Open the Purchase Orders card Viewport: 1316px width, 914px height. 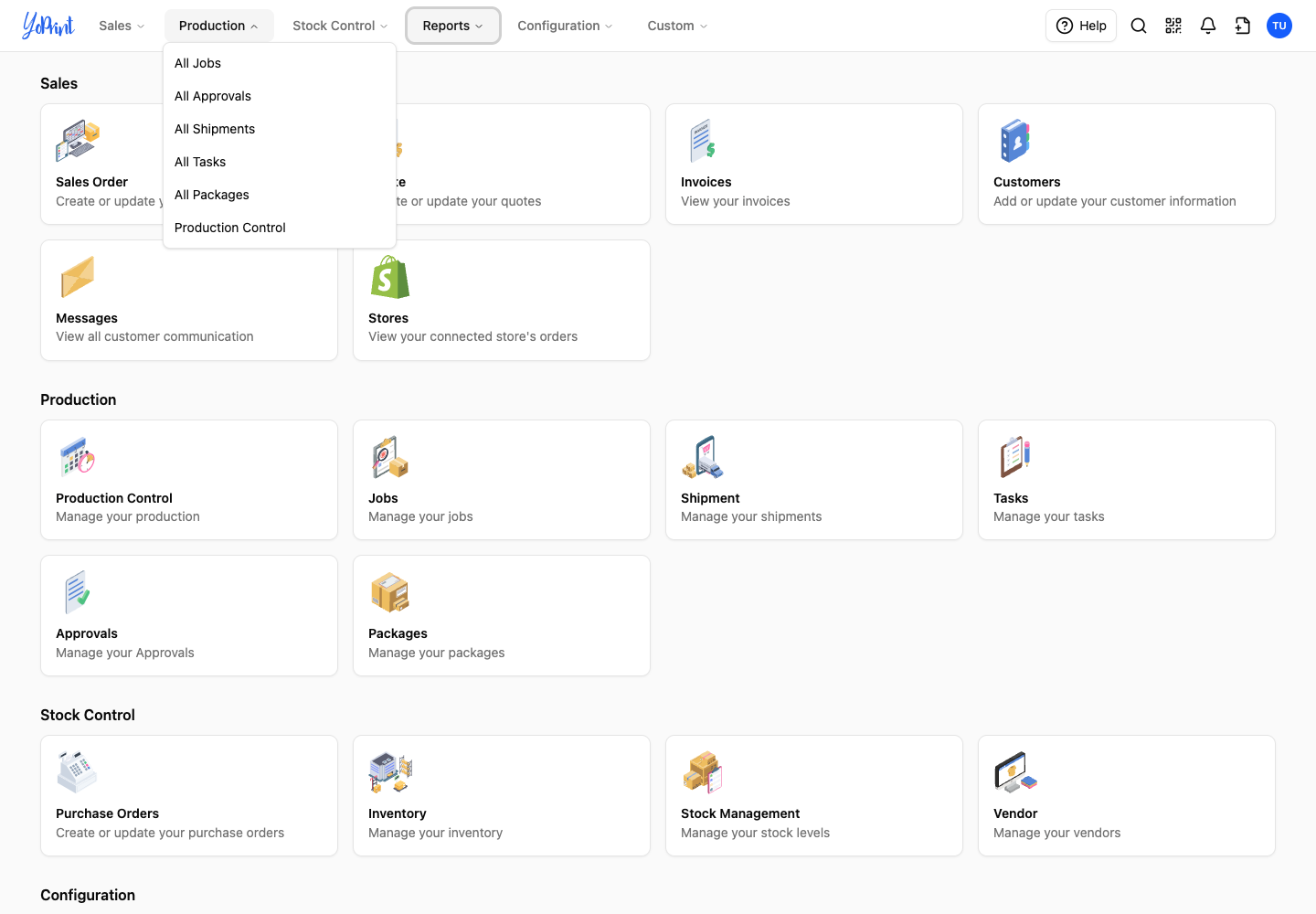189,796
